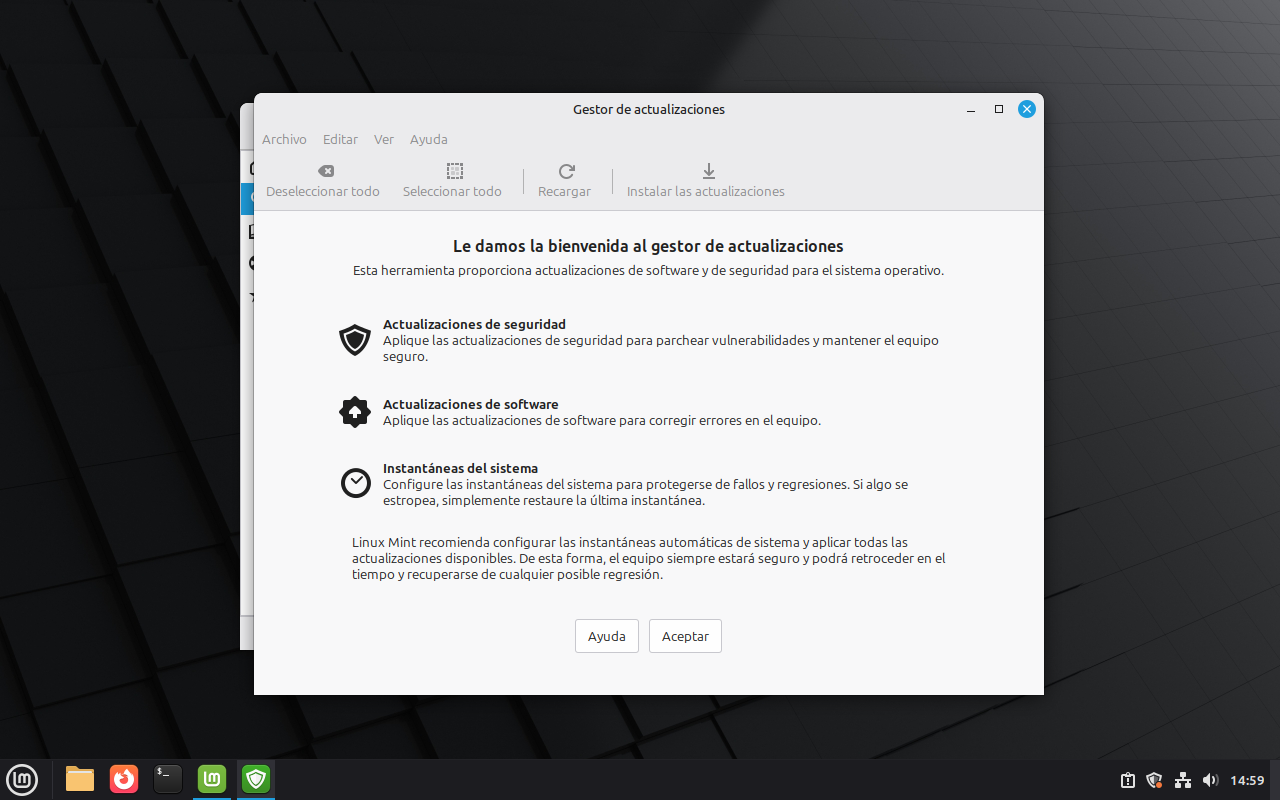Image resolution: width=1280 pixels, height=800 pixels.
Task: Open the terminal from the taskbar
Action: [x=168, y=778]
